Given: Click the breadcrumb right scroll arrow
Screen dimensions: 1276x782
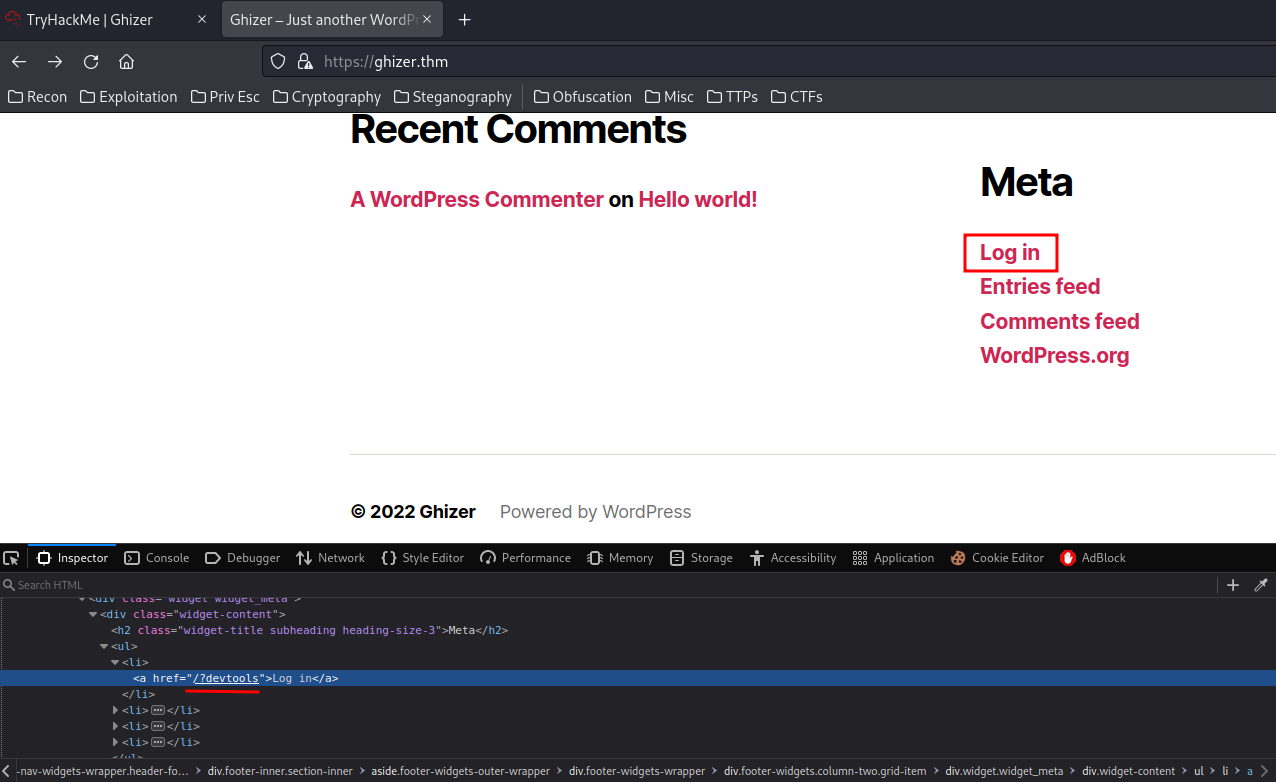Looking at the screenshot, I should click(1267, 771).
